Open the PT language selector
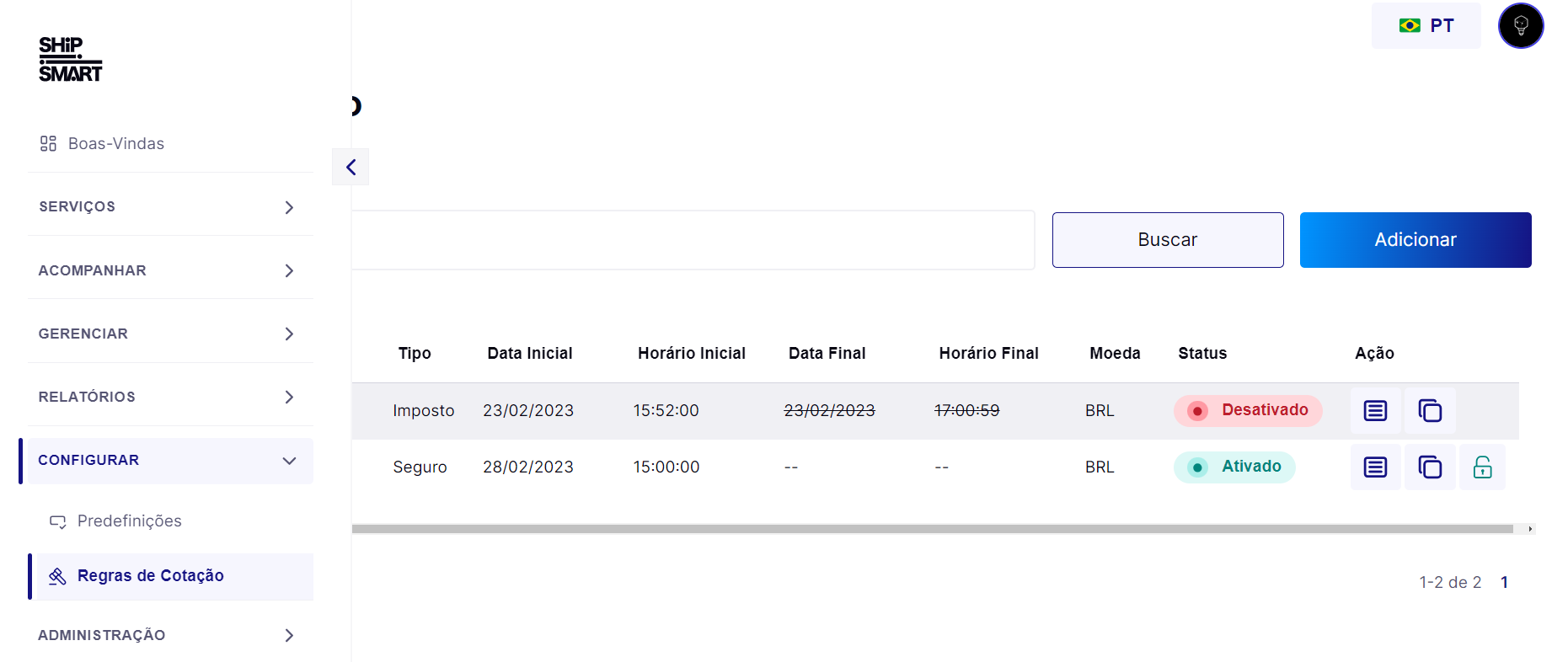This screenshot has height=662, width=1568. point(1426,26)
